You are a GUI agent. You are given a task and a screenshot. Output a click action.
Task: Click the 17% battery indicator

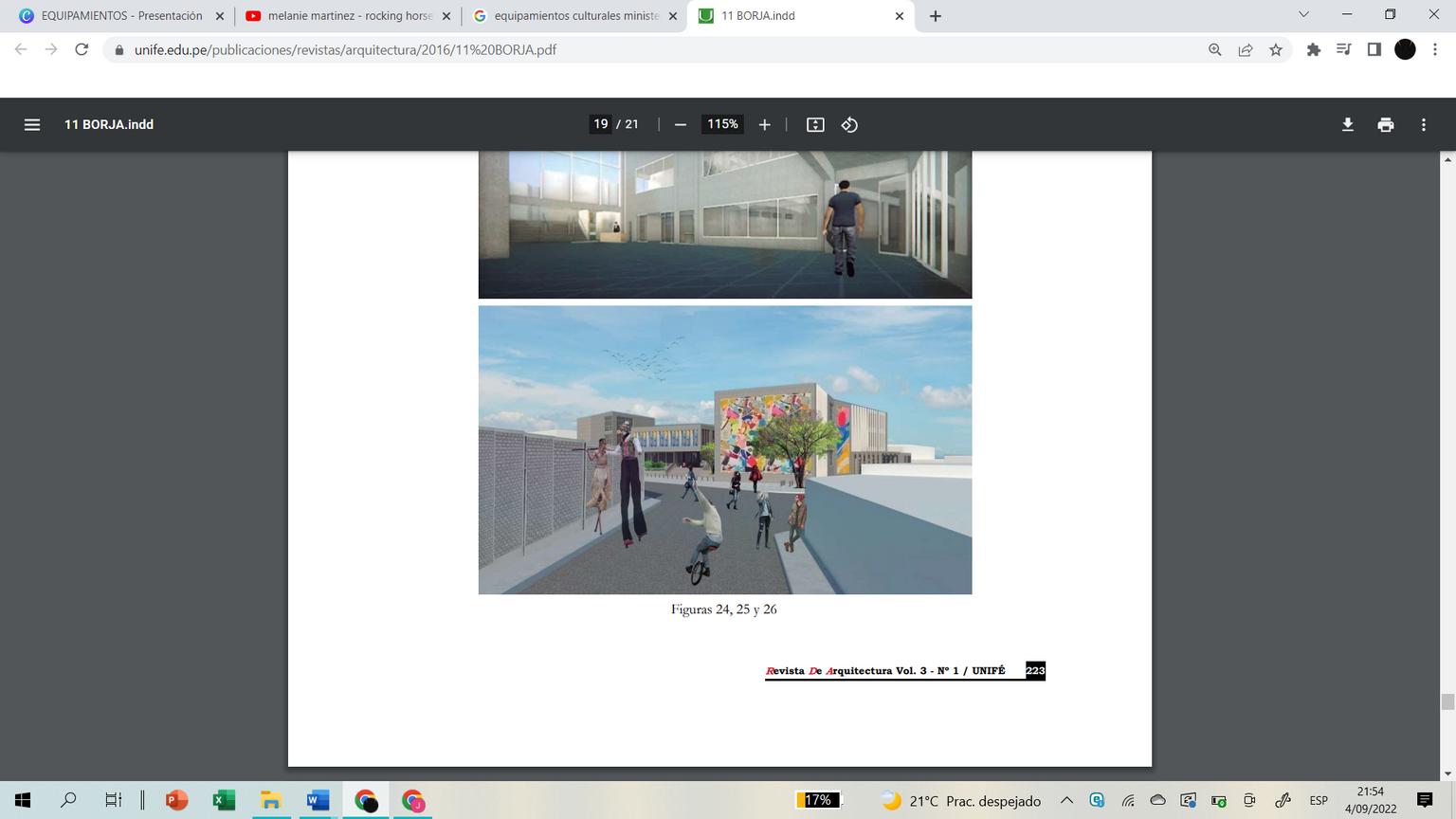coord(817,800)
